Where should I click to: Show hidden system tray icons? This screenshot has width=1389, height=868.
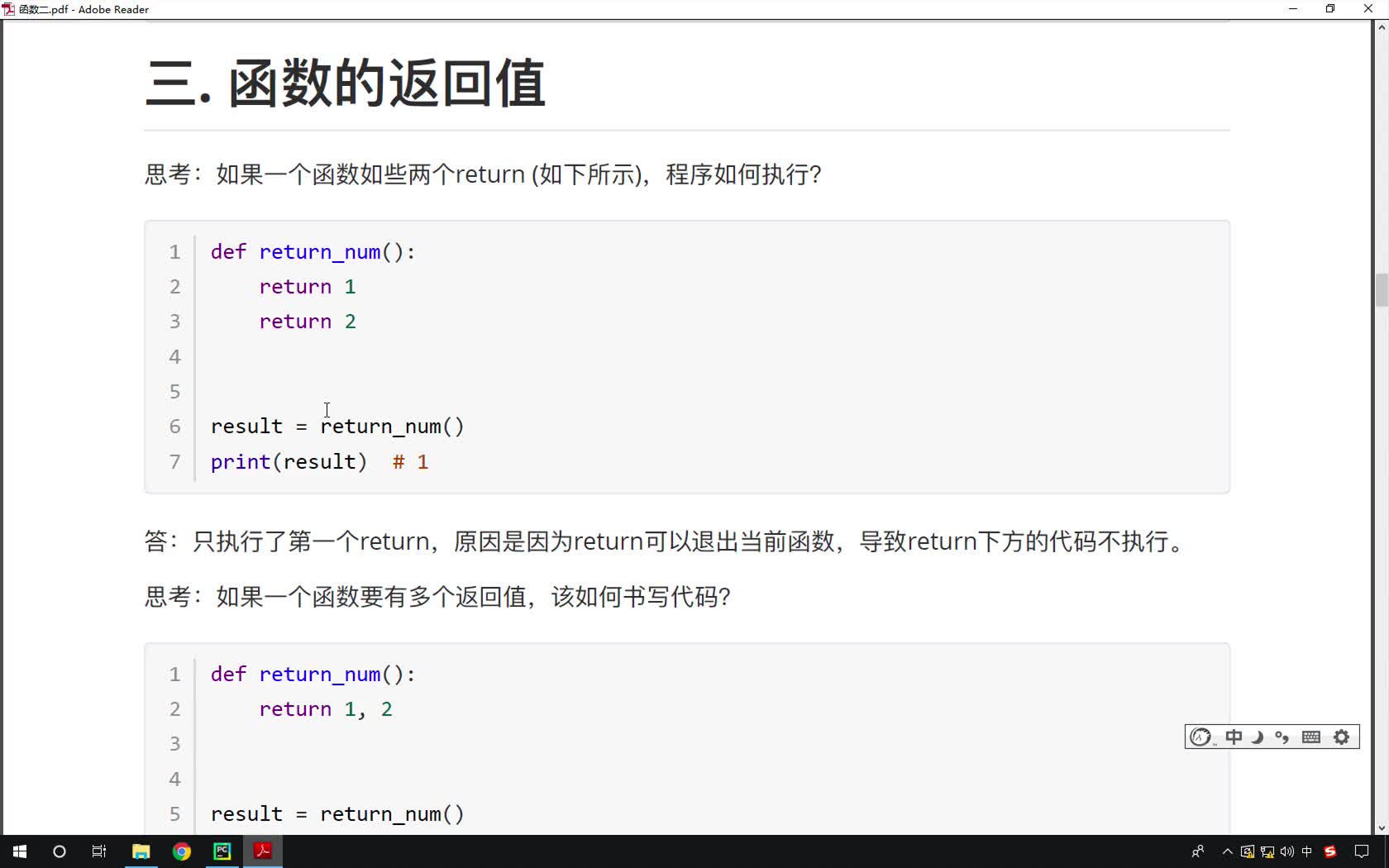pyautogui.click(x=1228, y=851)
